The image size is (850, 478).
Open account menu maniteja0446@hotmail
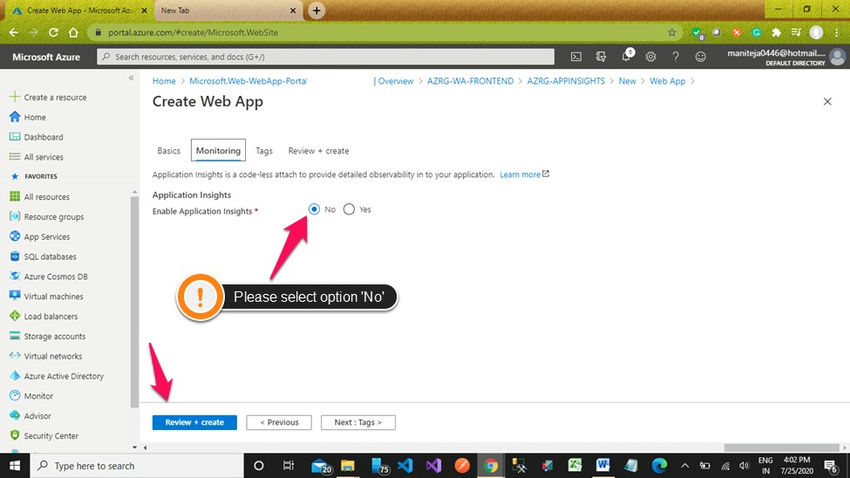[785, 56]
